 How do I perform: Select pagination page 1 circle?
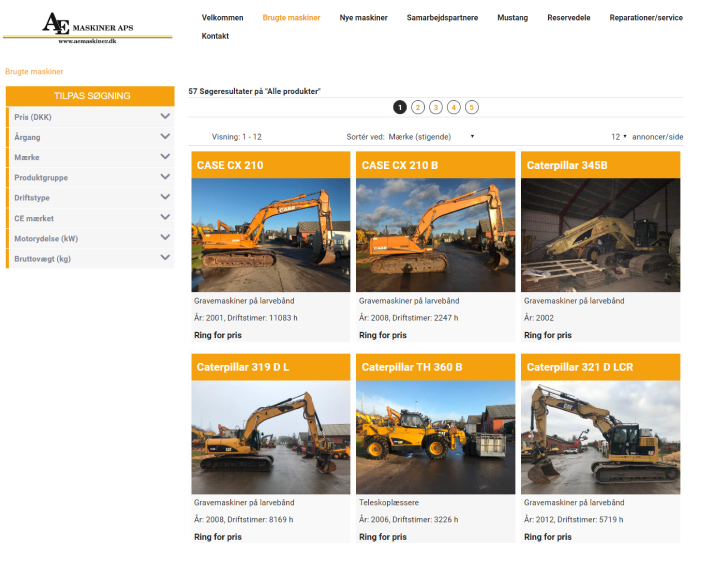coord(400,107)
